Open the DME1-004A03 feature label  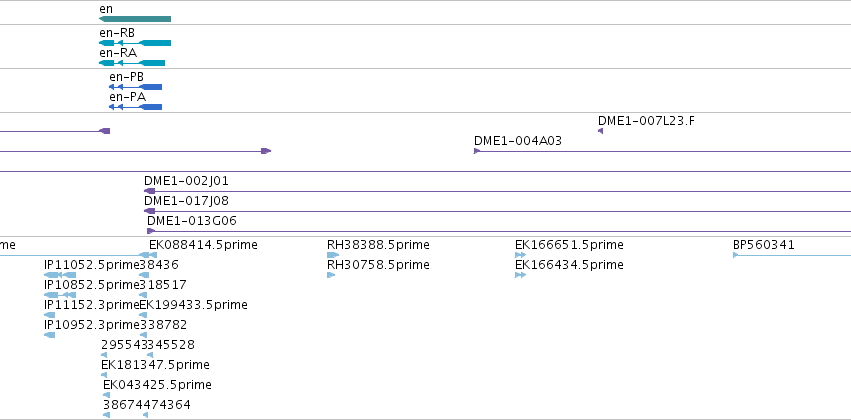pos(518,141)
